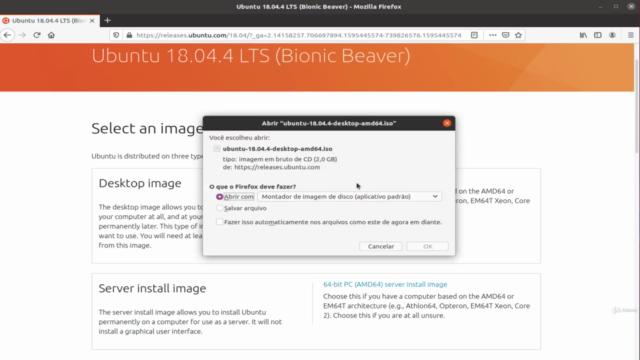Bookmark this page with star icon

coord(518,35)
